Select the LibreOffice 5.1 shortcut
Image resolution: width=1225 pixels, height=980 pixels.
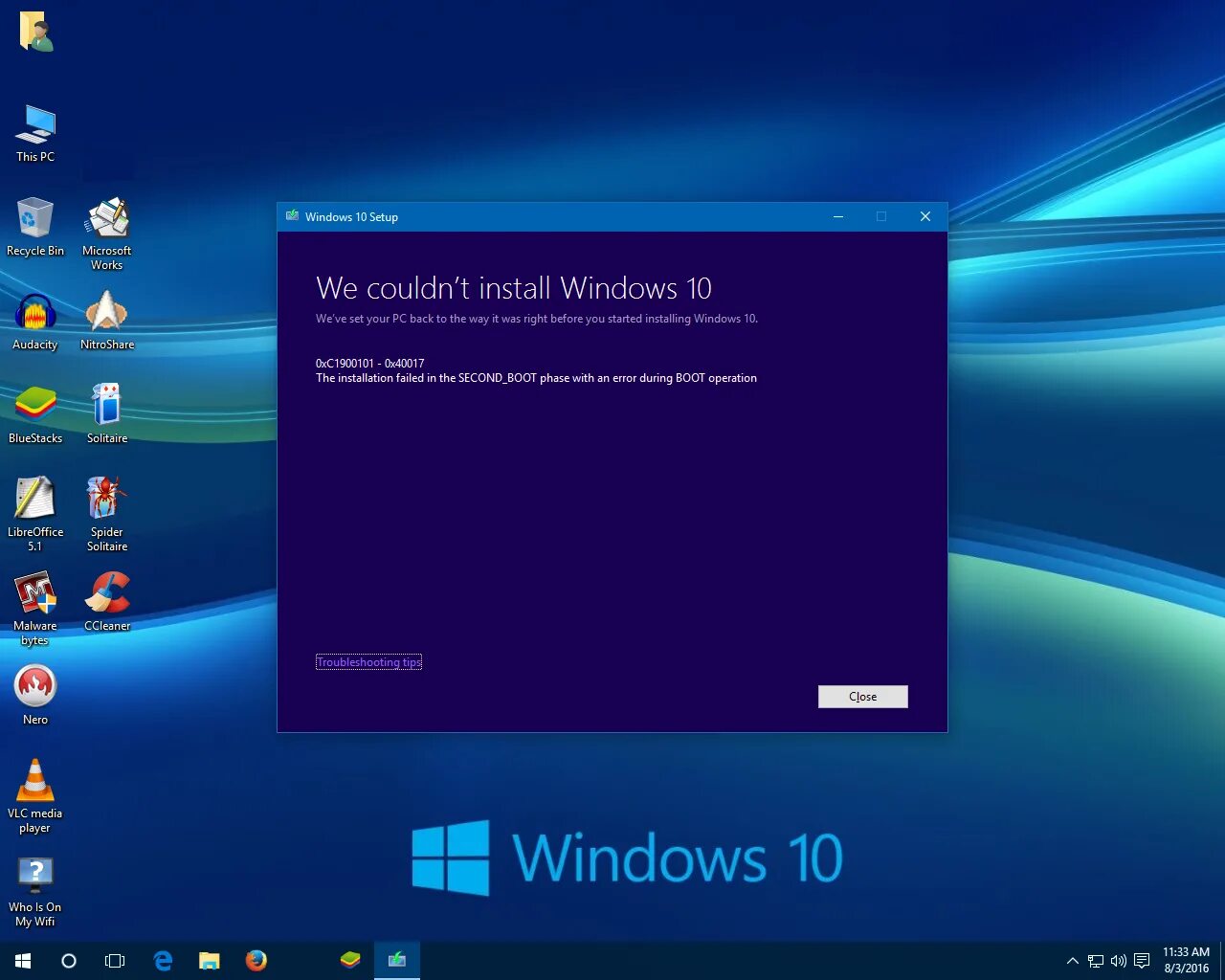pyautogui.click(x=35, y=515)
